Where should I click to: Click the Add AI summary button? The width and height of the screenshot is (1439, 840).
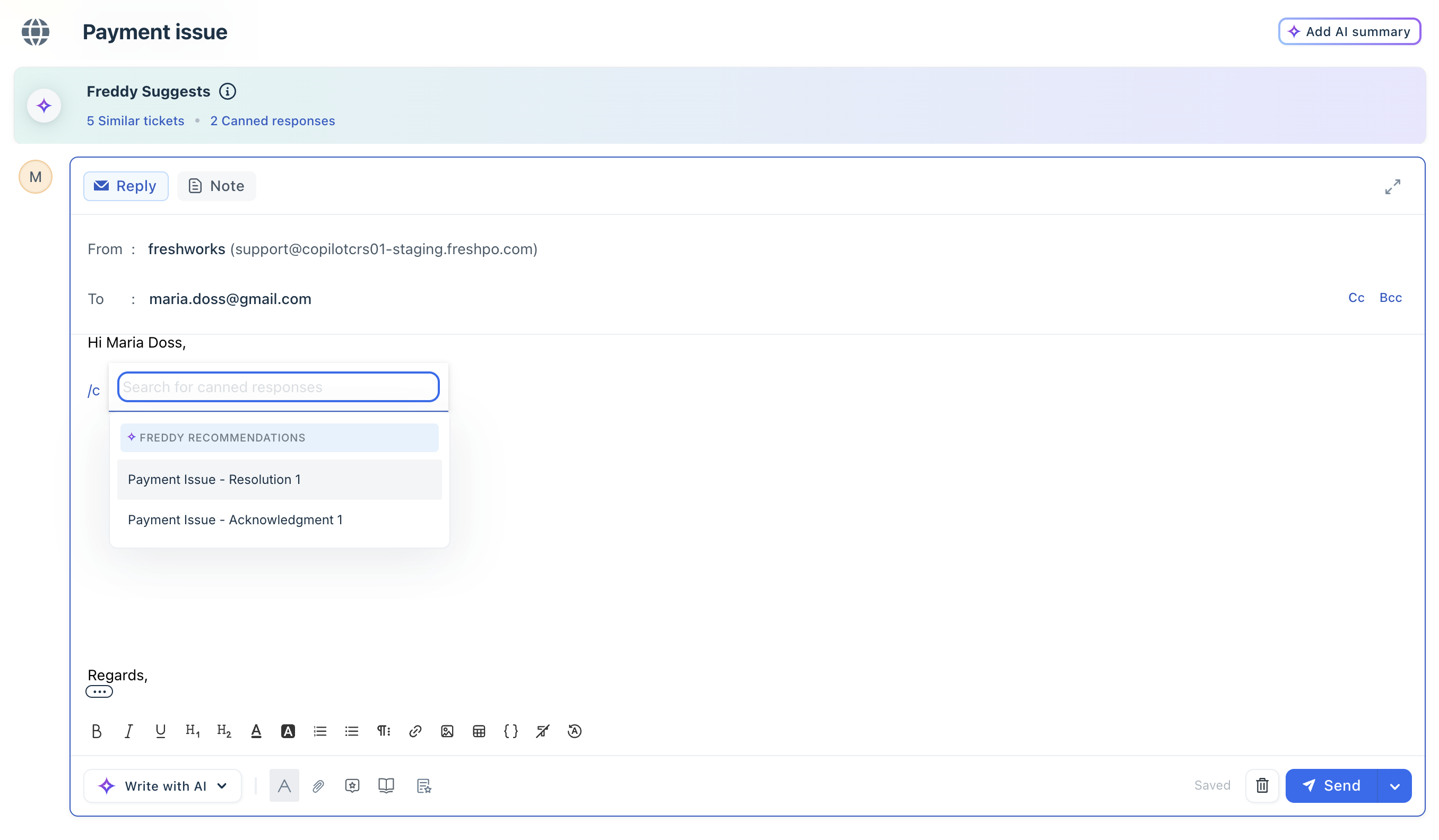(x=1349, y=31)
